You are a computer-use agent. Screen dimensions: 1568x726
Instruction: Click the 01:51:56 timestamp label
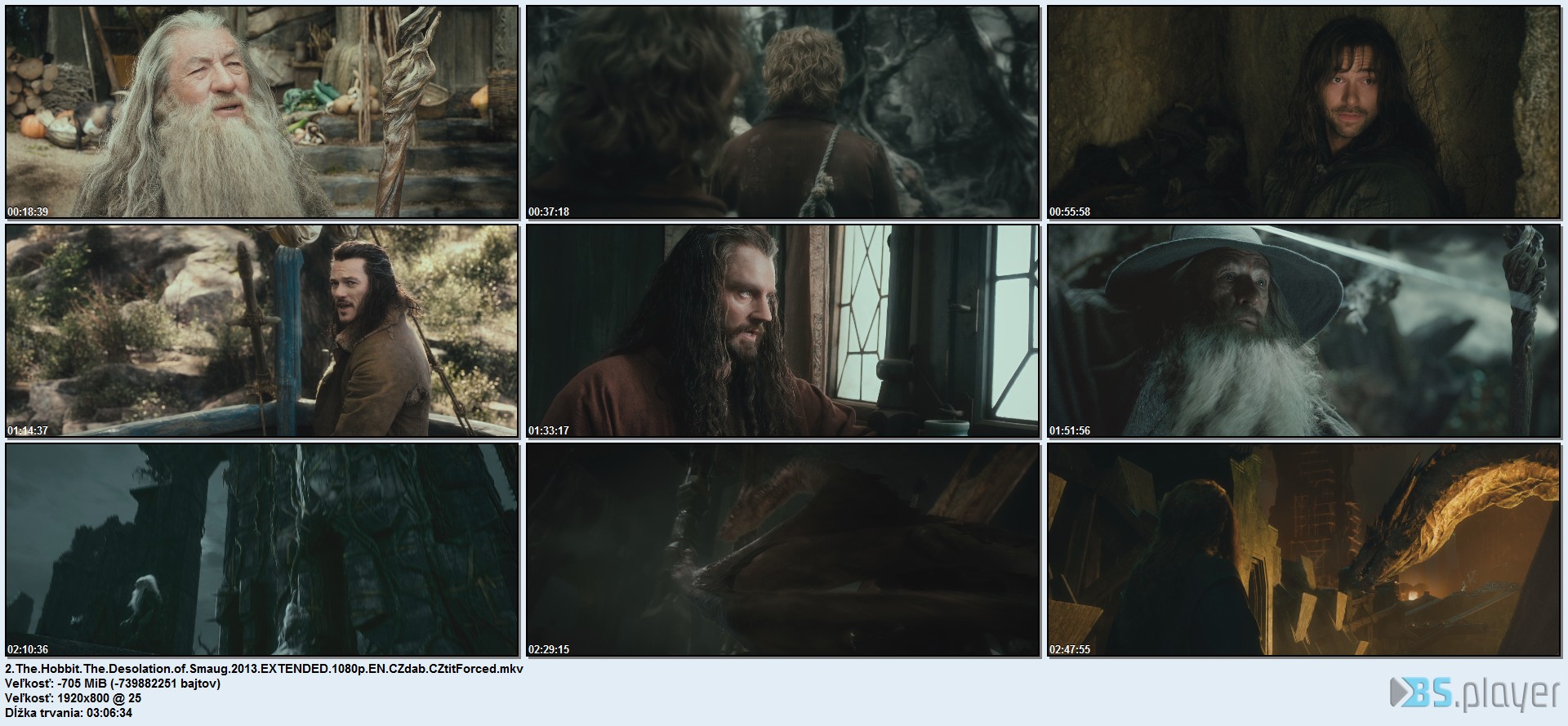[x=1070, y=431]
